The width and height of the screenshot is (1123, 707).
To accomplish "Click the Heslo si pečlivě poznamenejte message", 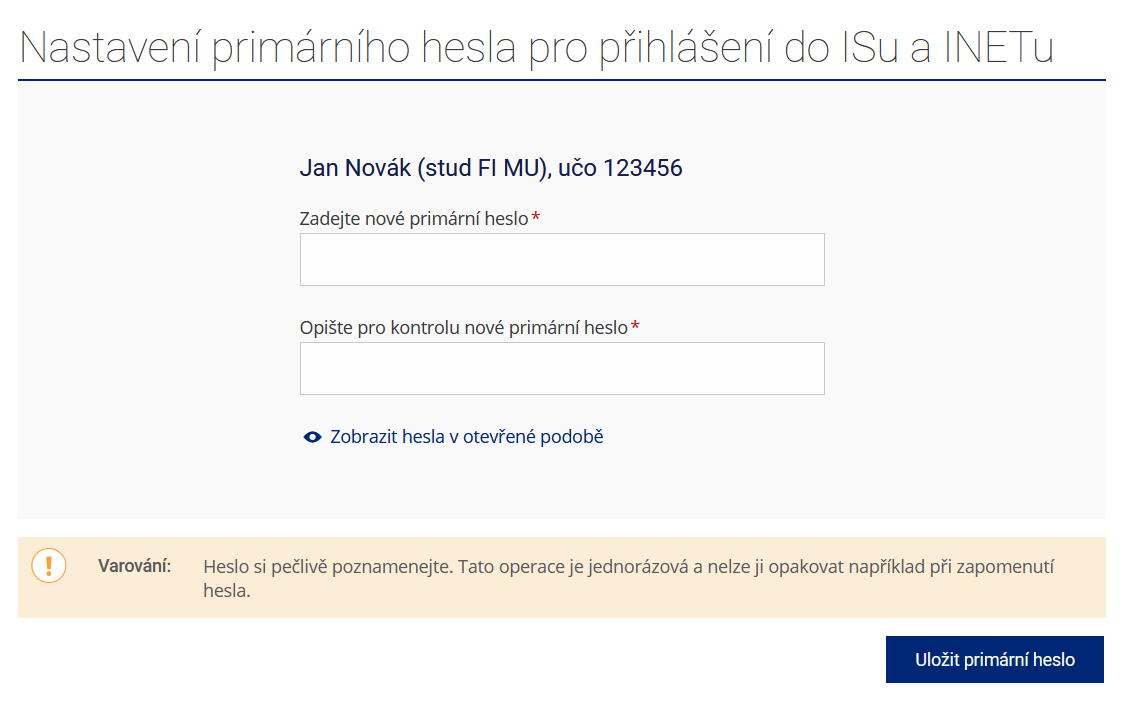I will [629, 579].
